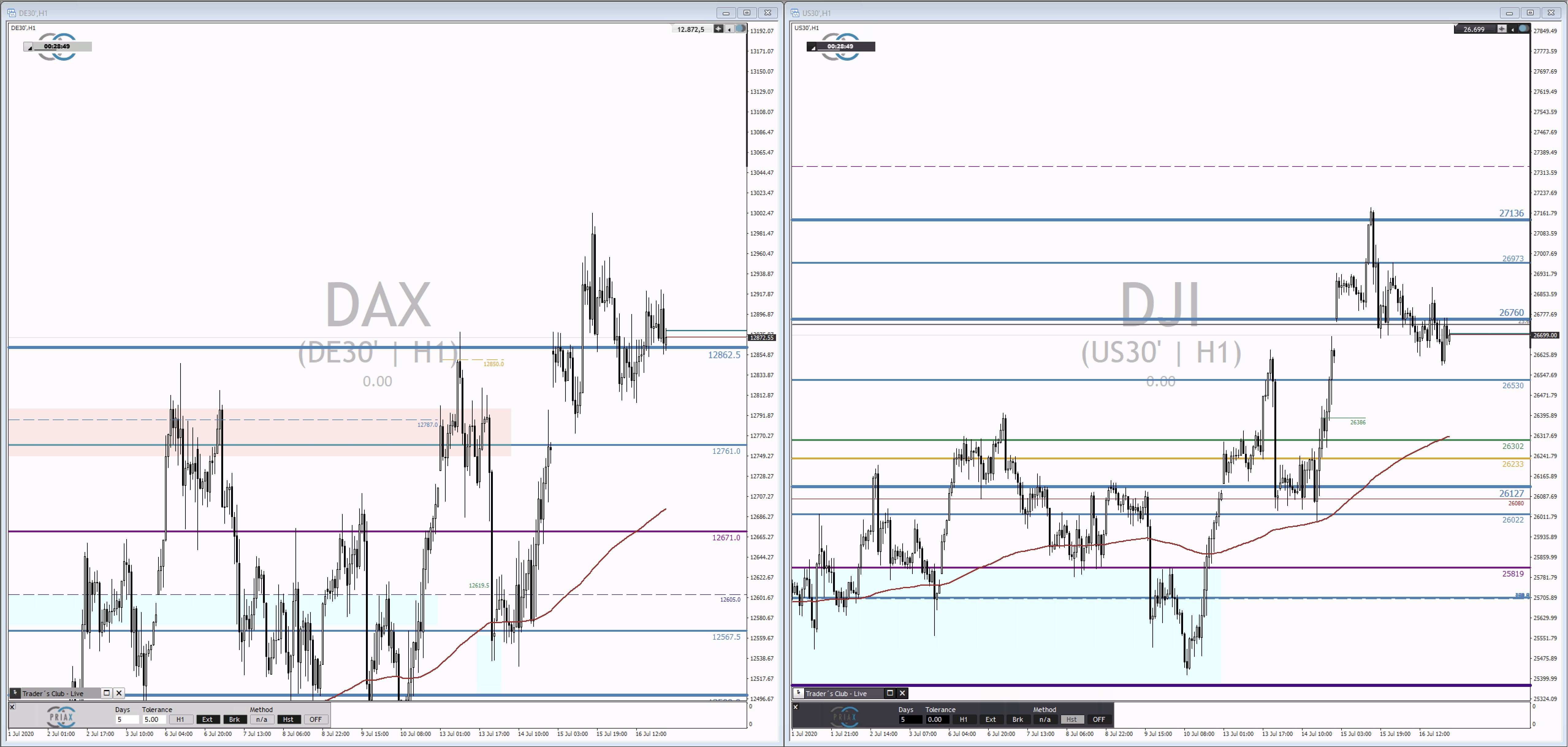Click Tolerance input field showing 0.00 in US30
Screen dimensions: 1568x747
937,720
